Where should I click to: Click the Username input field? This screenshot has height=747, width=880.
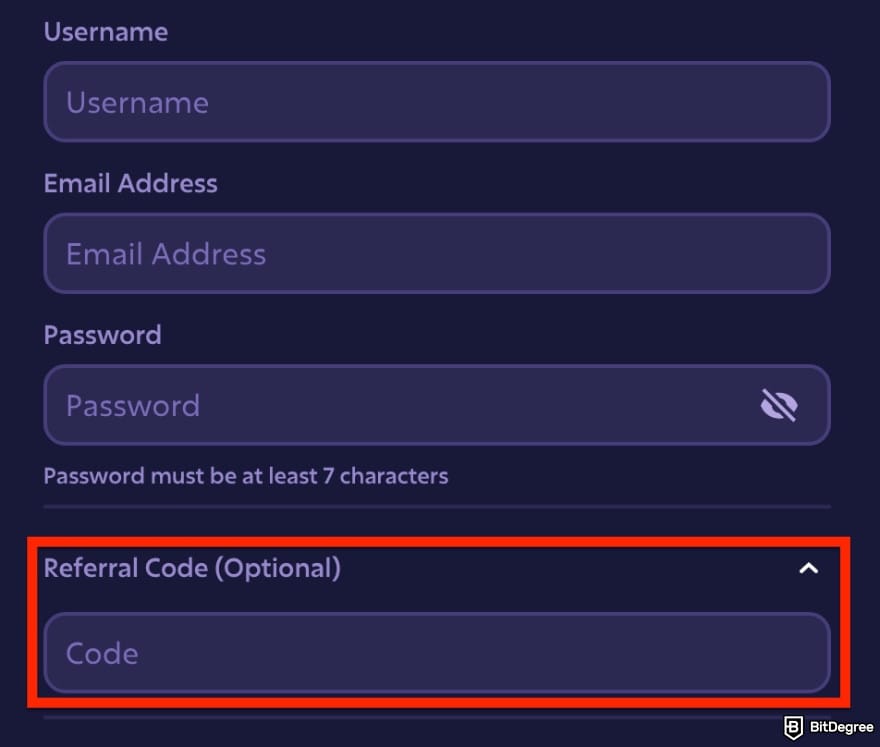point(437,101)
